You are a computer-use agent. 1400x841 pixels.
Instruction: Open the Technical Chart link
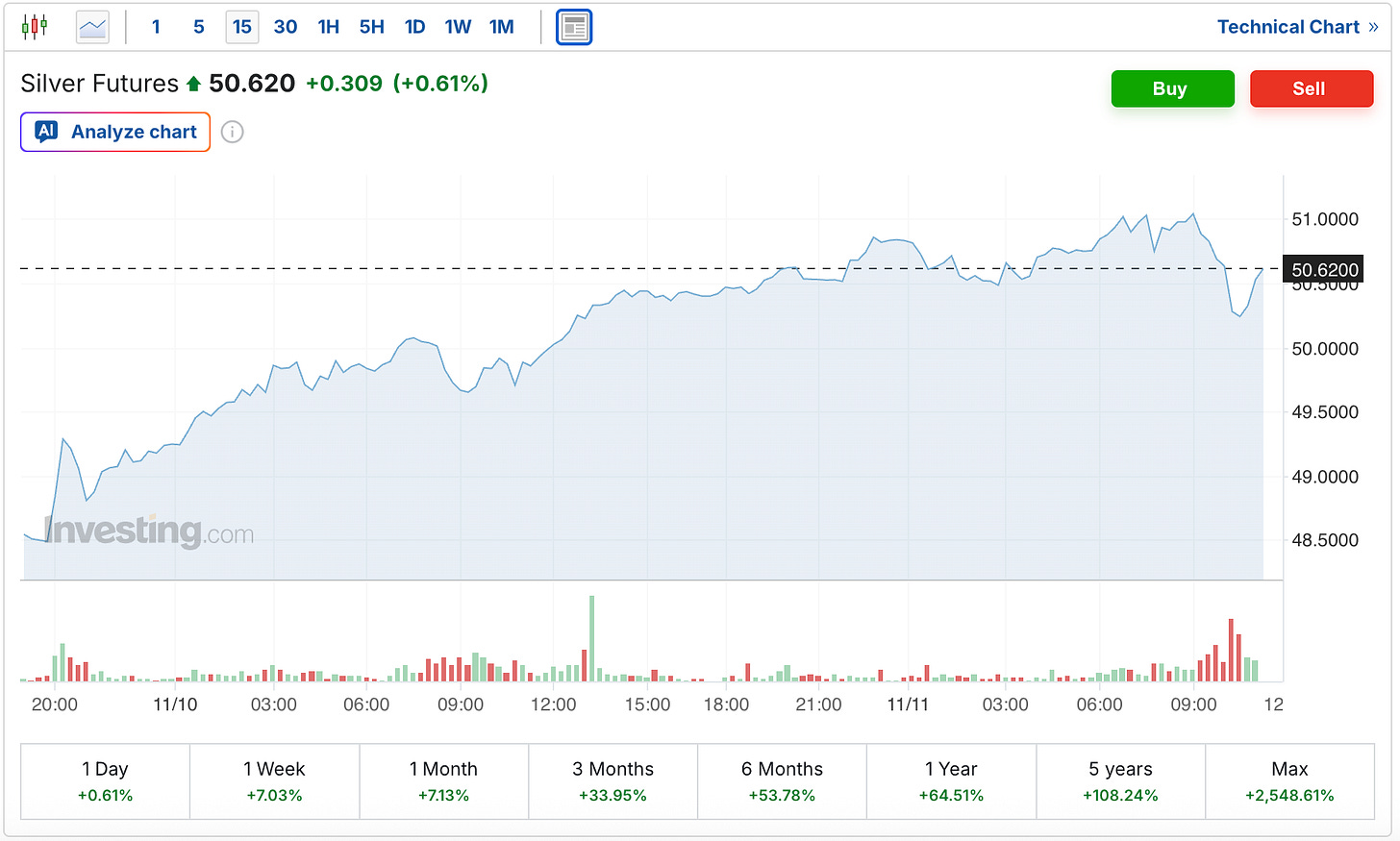[1296, 27]
